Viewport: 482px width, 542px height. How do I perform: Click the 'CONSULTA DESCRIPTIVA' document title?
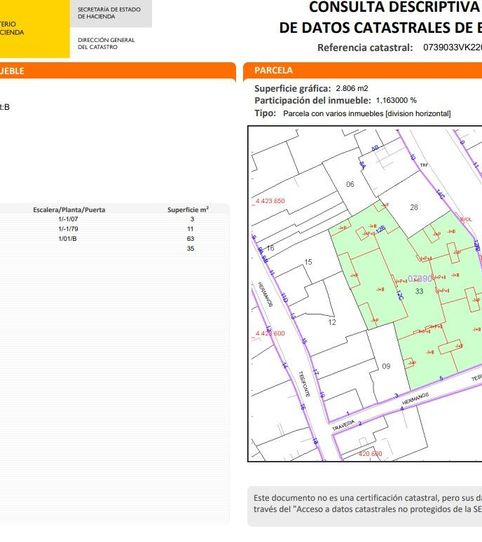pyautogui.click(x=394, y=7)
